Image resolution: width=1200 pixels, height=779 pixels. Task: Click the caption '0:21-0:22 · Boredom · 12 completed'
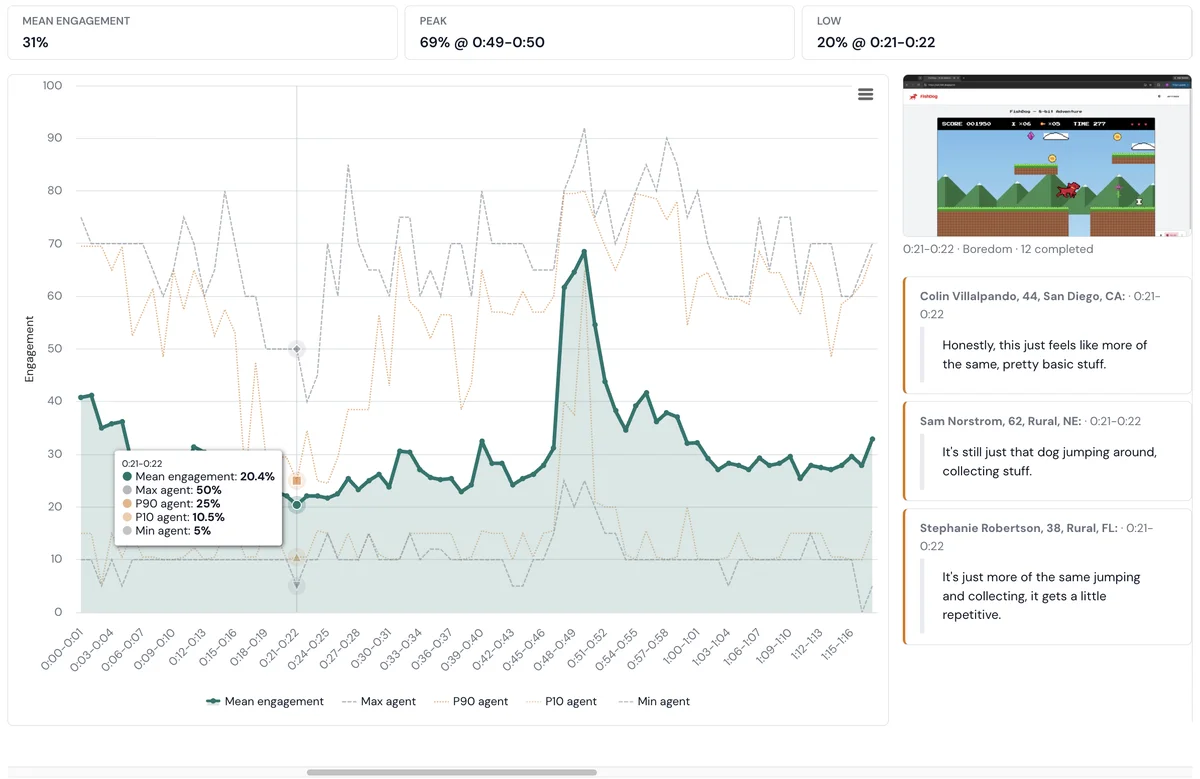pos(998,249)
